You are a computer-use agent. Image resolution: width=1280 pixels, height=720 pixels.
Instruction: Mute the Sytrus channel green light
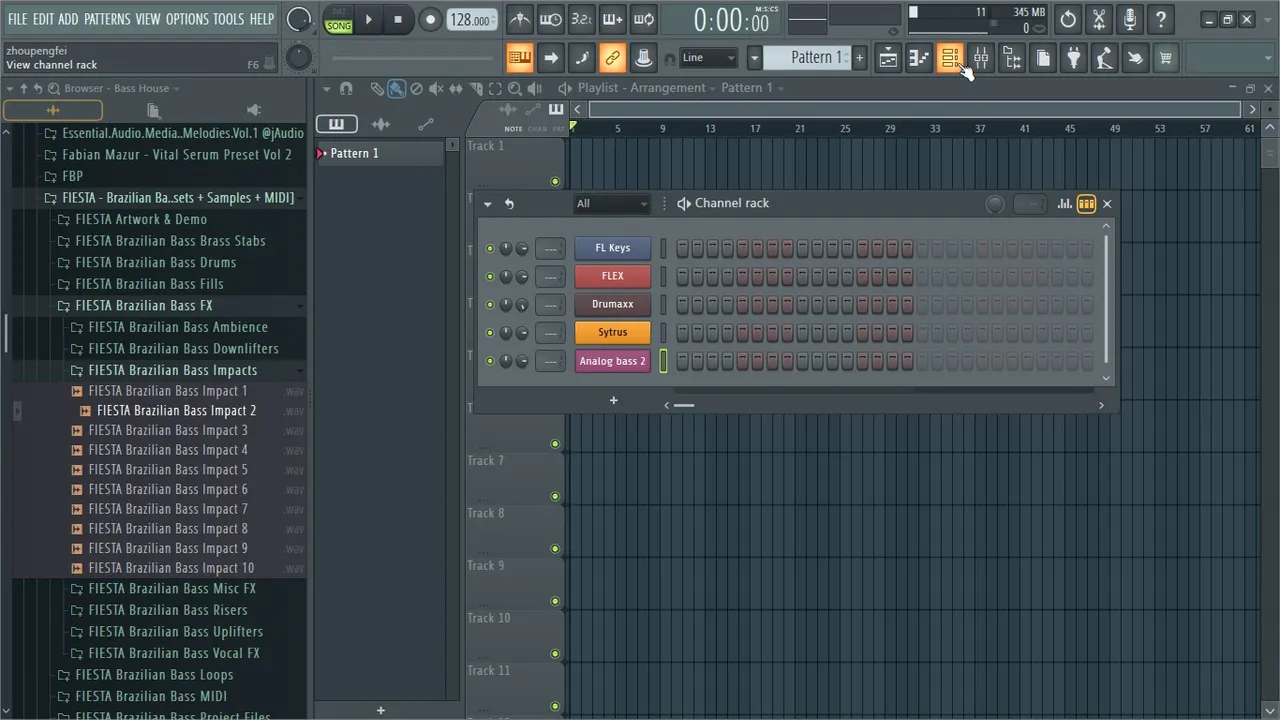(x=490, y=333)
